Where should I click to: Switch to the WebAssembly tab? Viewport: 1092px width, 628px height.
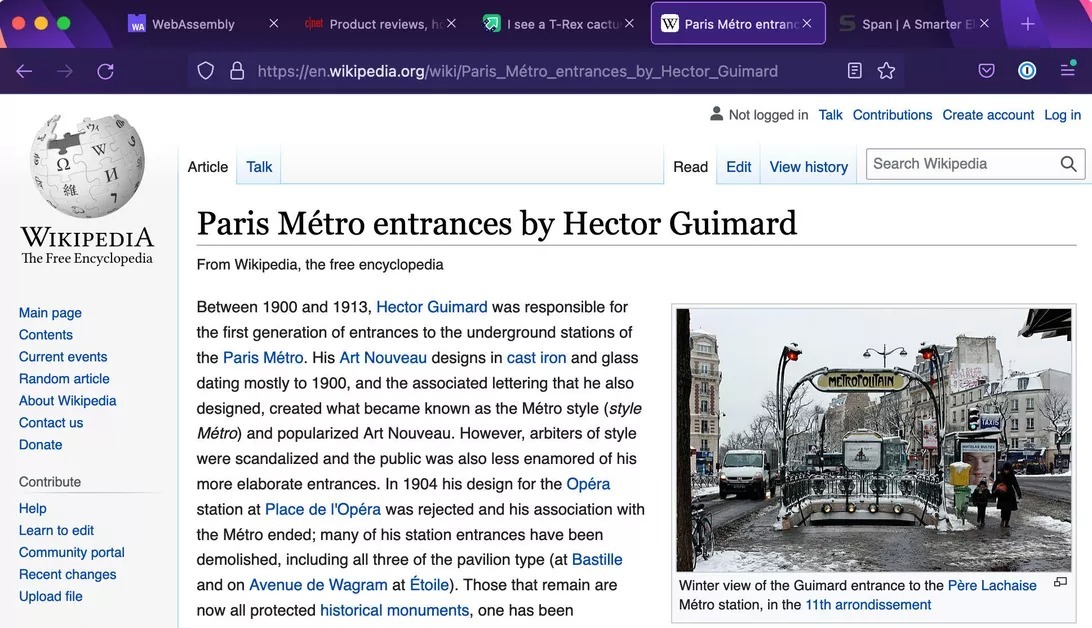tap(194, 24)
